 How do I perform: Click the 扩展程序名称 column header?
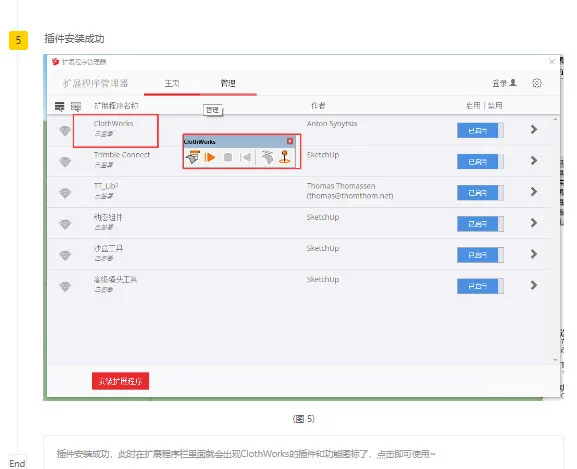tap(116, 106)
